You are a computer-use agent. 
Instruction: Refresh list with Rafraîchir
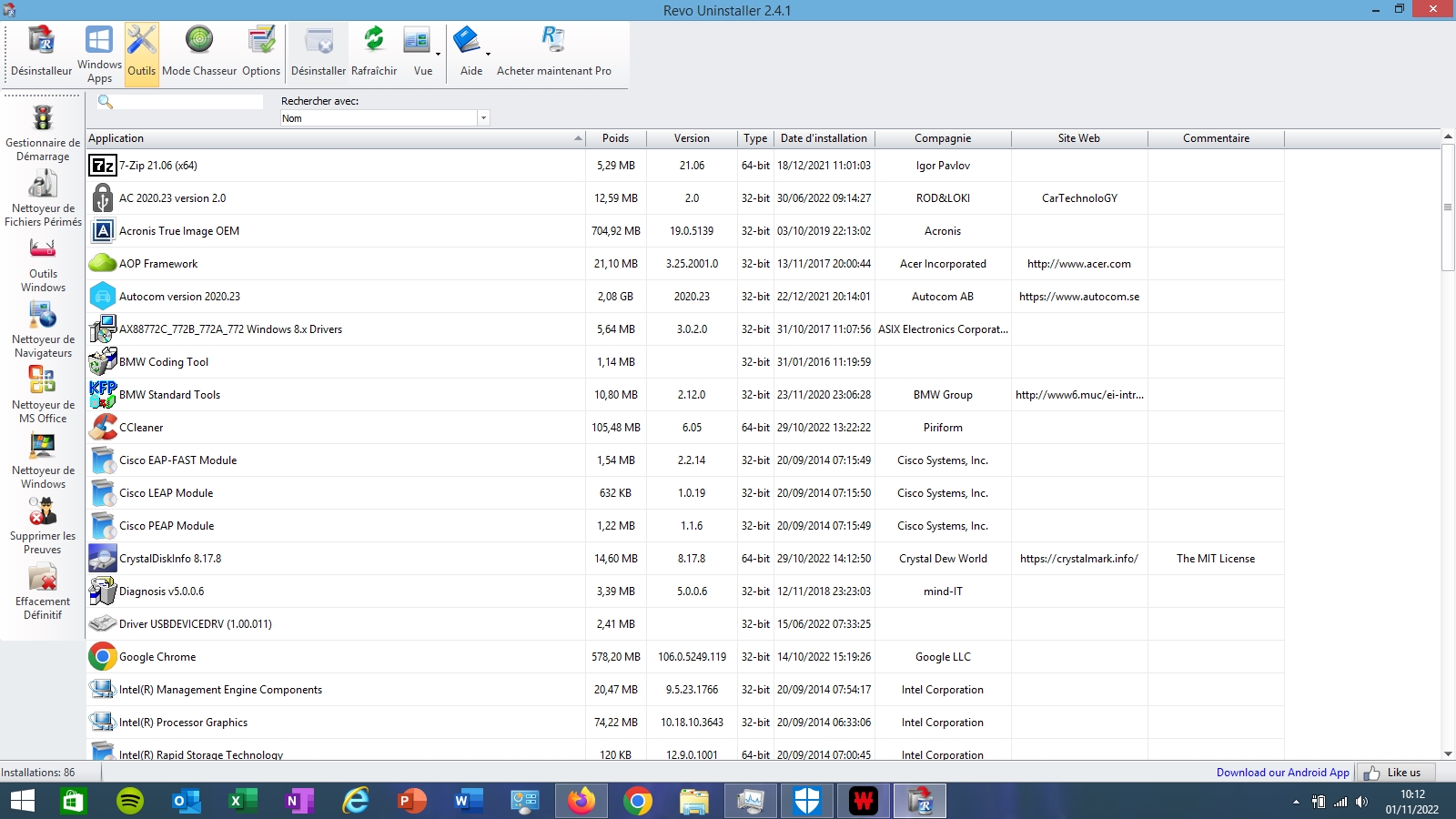[374, 54]
